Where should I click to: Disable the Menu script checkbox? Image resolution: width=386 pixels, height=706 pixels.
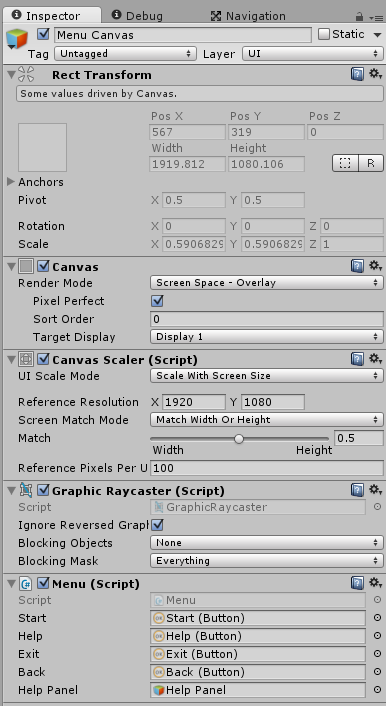(x=43, y=584)
